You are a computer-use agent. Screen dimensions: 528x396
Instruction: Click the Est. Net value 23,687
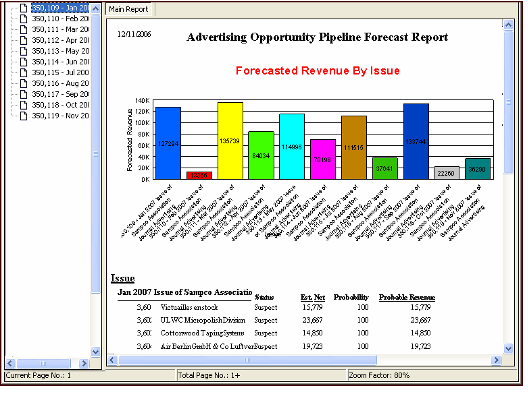(312, 320)
